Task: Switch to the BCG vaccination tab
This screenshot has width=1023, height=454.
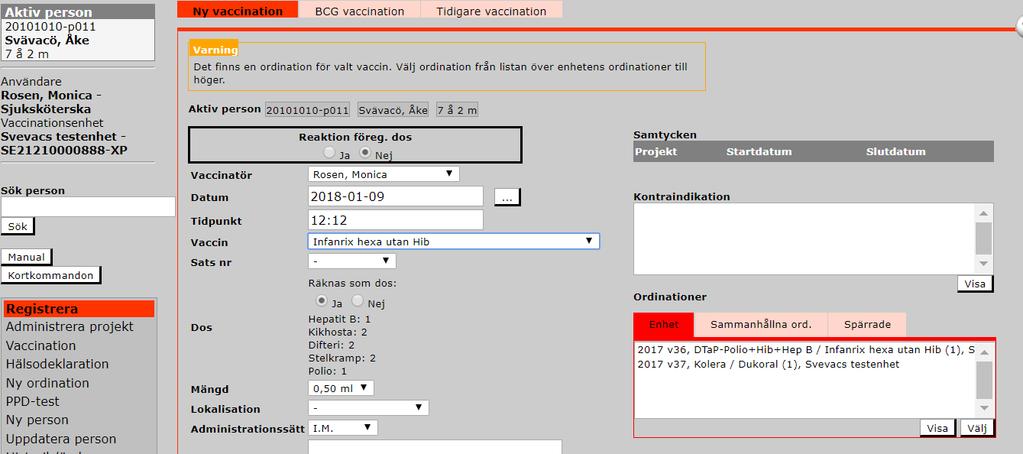Action: (x=359, y=11)
